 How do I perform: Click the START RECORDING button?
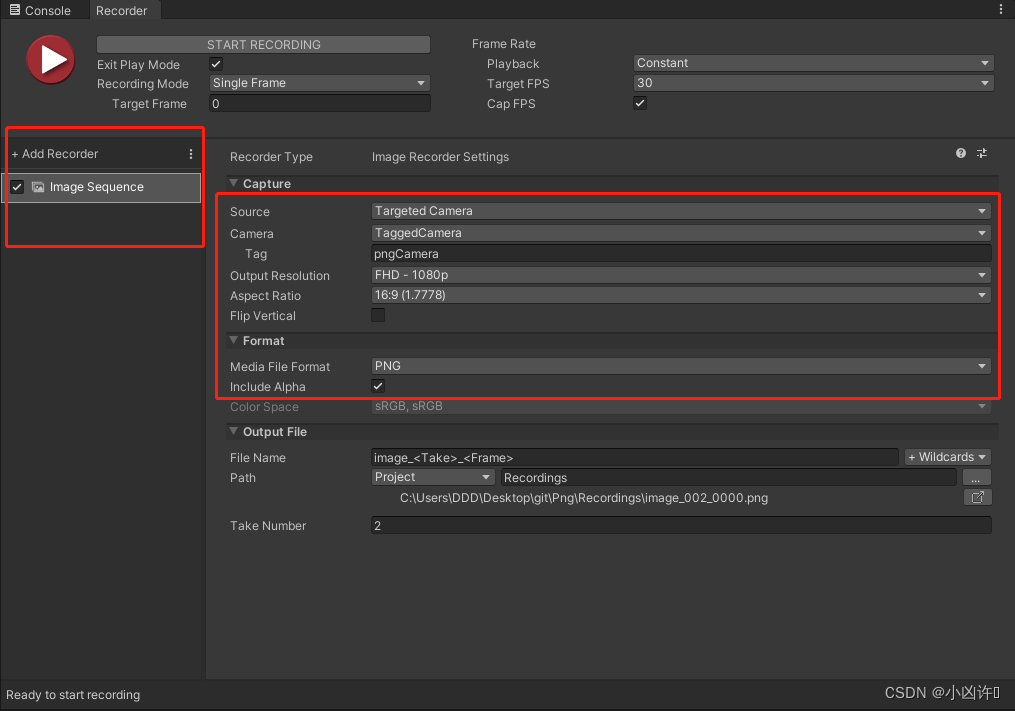(262, 44)
